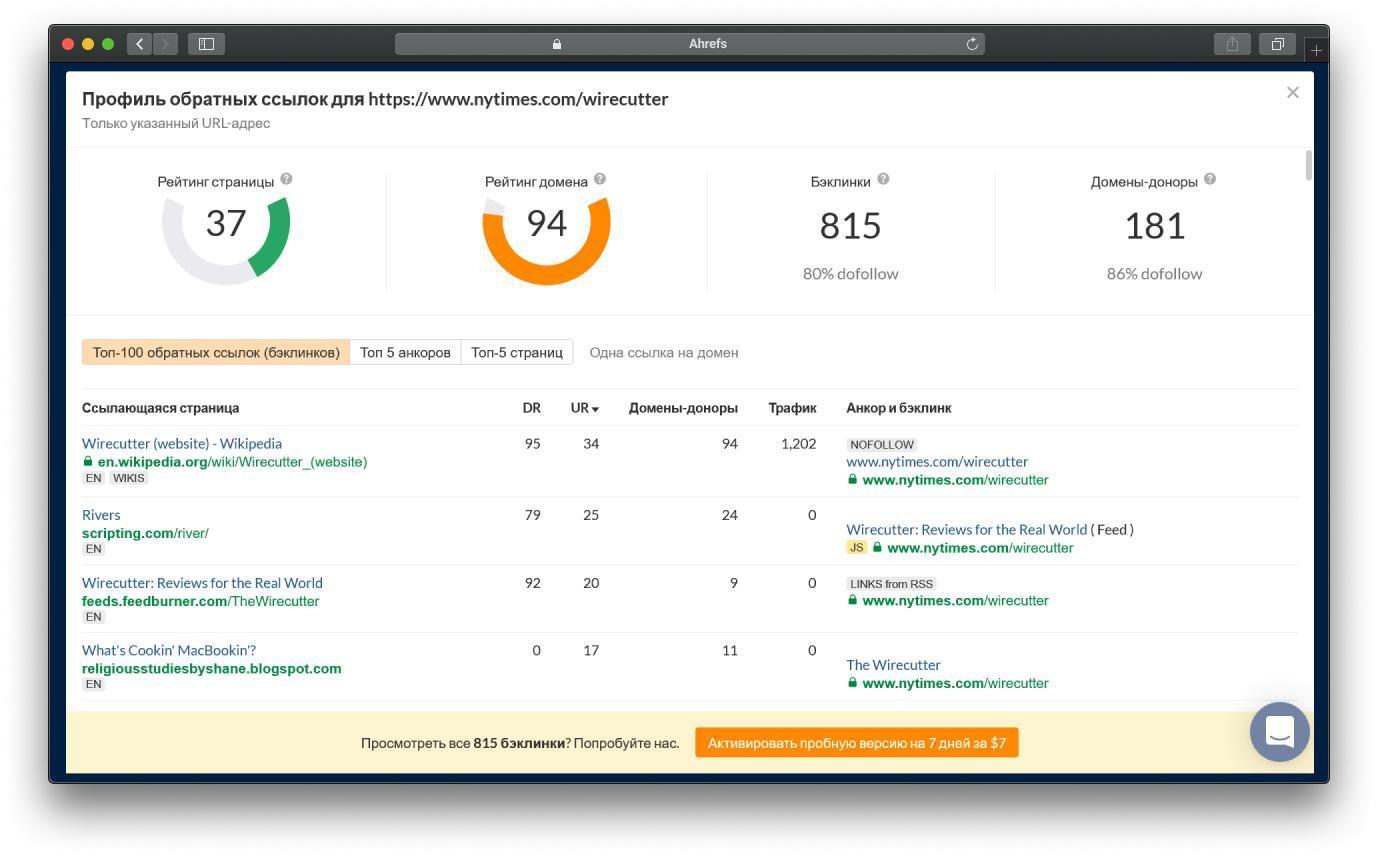The image size is (1378, 856).
Task: Click the Safari back navigation arrow
Action: tap(140, 44)
